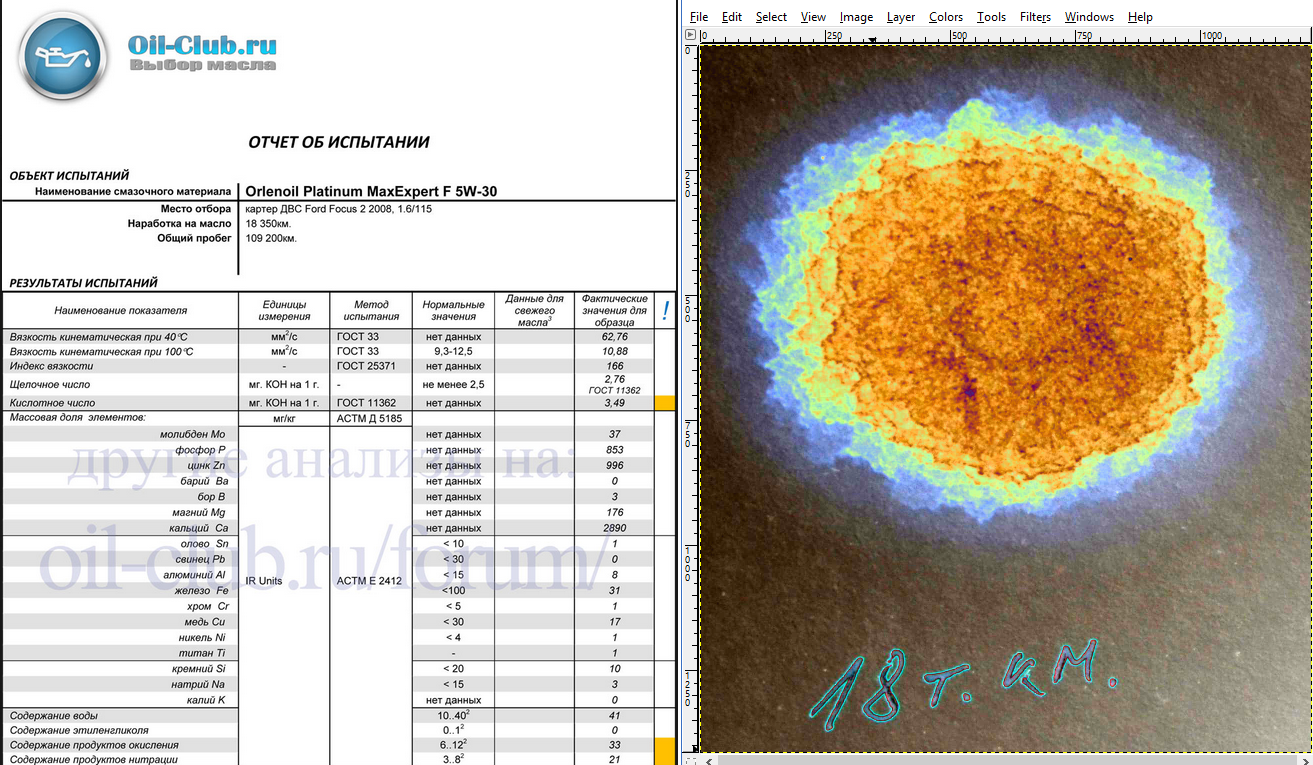Click the horizontal ruler in GIMP
This screenshot has width=1313, height=765.
click(1004, 36)
